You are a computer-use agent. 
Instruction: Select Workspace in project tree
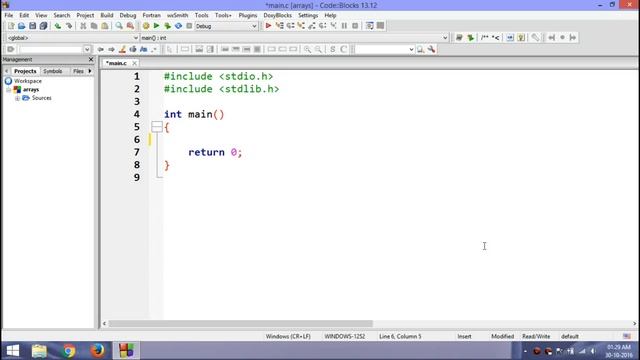click(x=28, y=81)
